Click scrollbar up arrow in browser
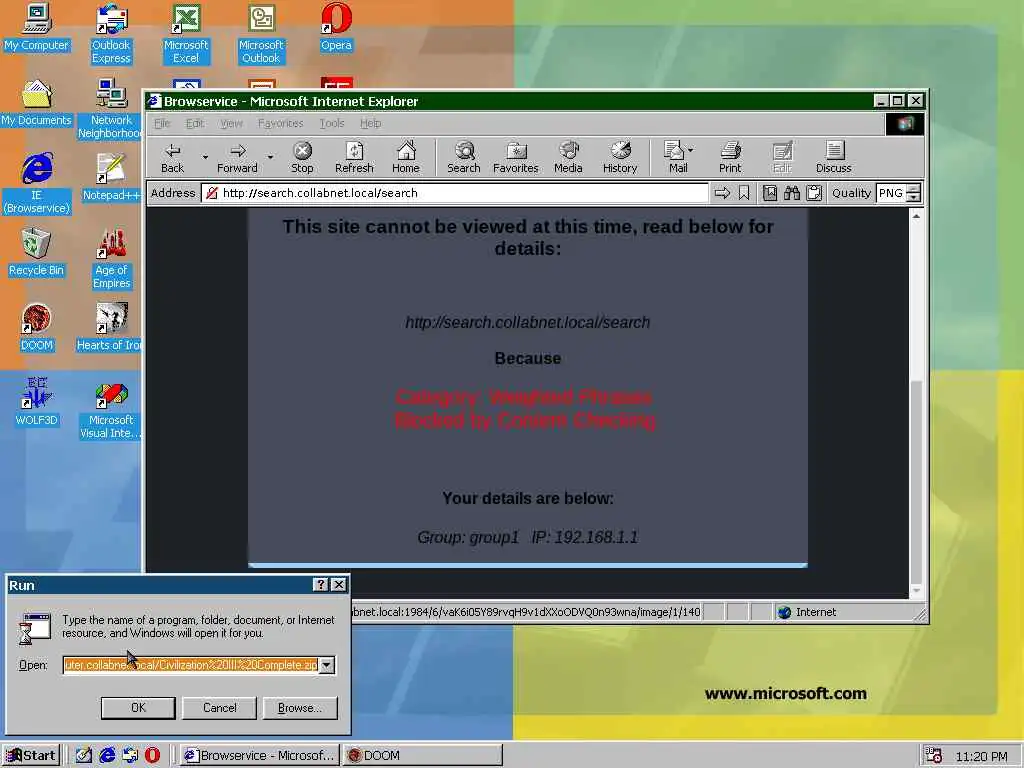 pyautogui.click(x=916, y=216)
